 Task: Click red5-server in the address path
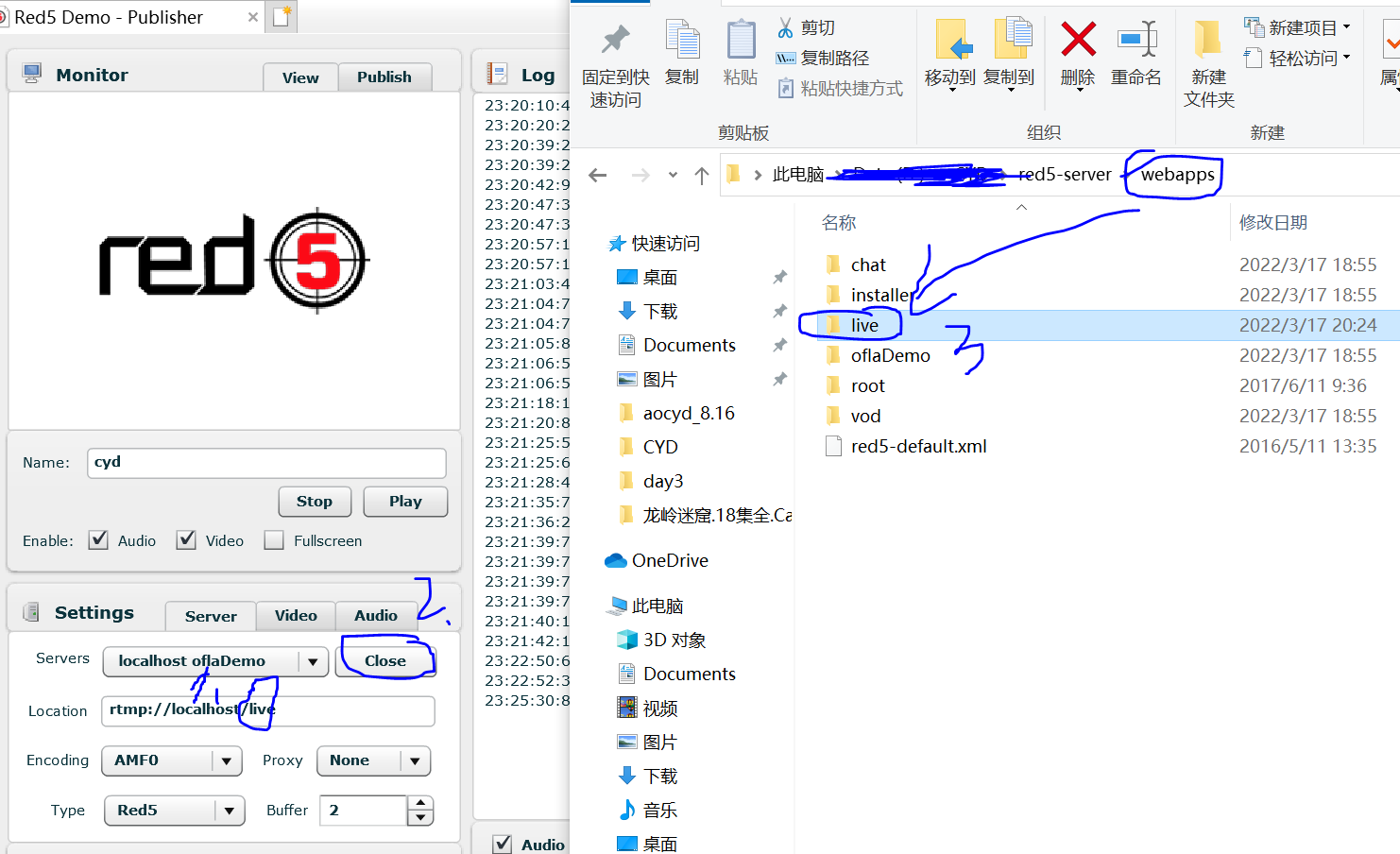[1065, 174]
